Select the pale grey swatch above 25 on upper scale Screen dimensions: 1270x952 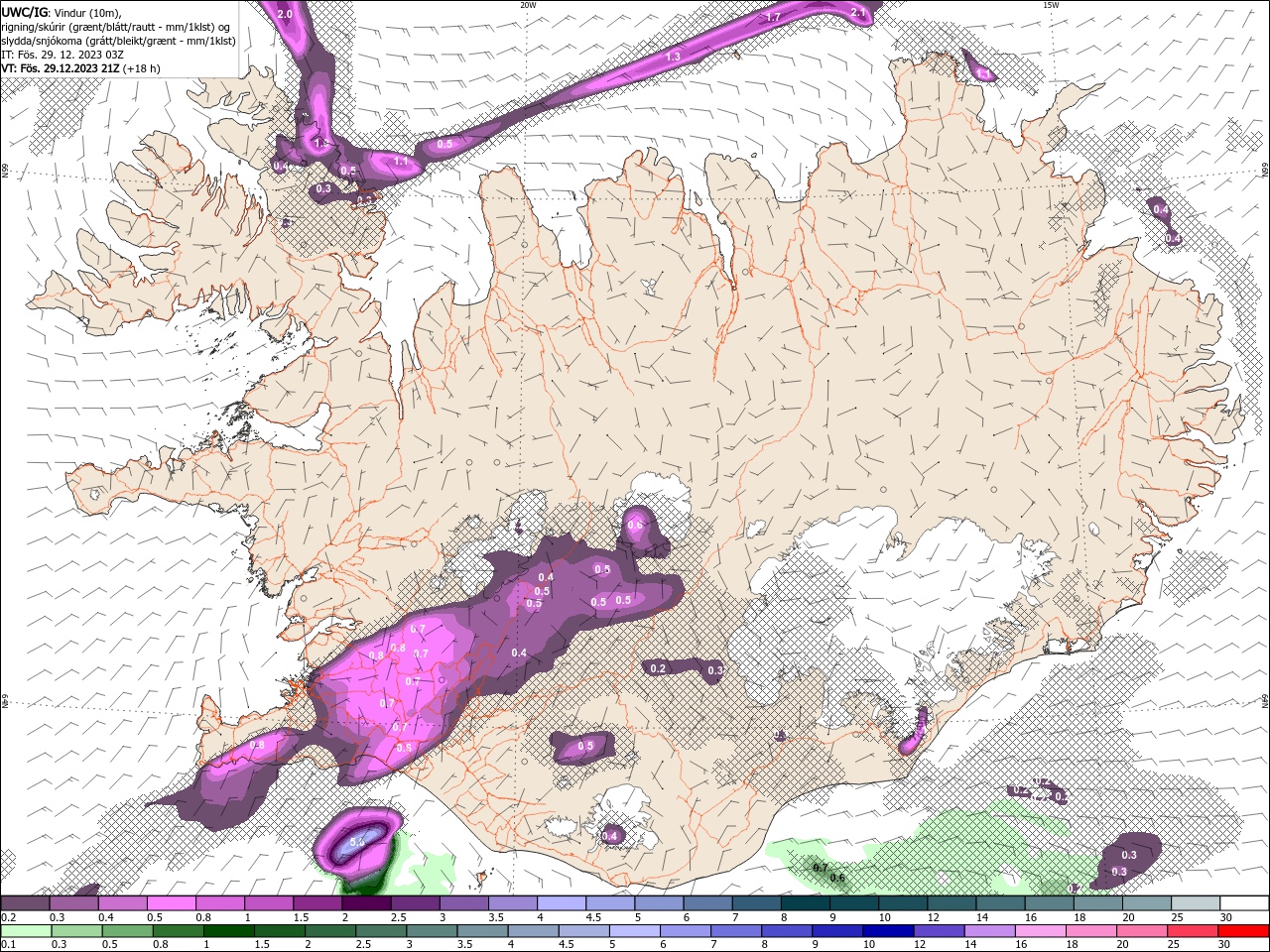(1196, 902)
